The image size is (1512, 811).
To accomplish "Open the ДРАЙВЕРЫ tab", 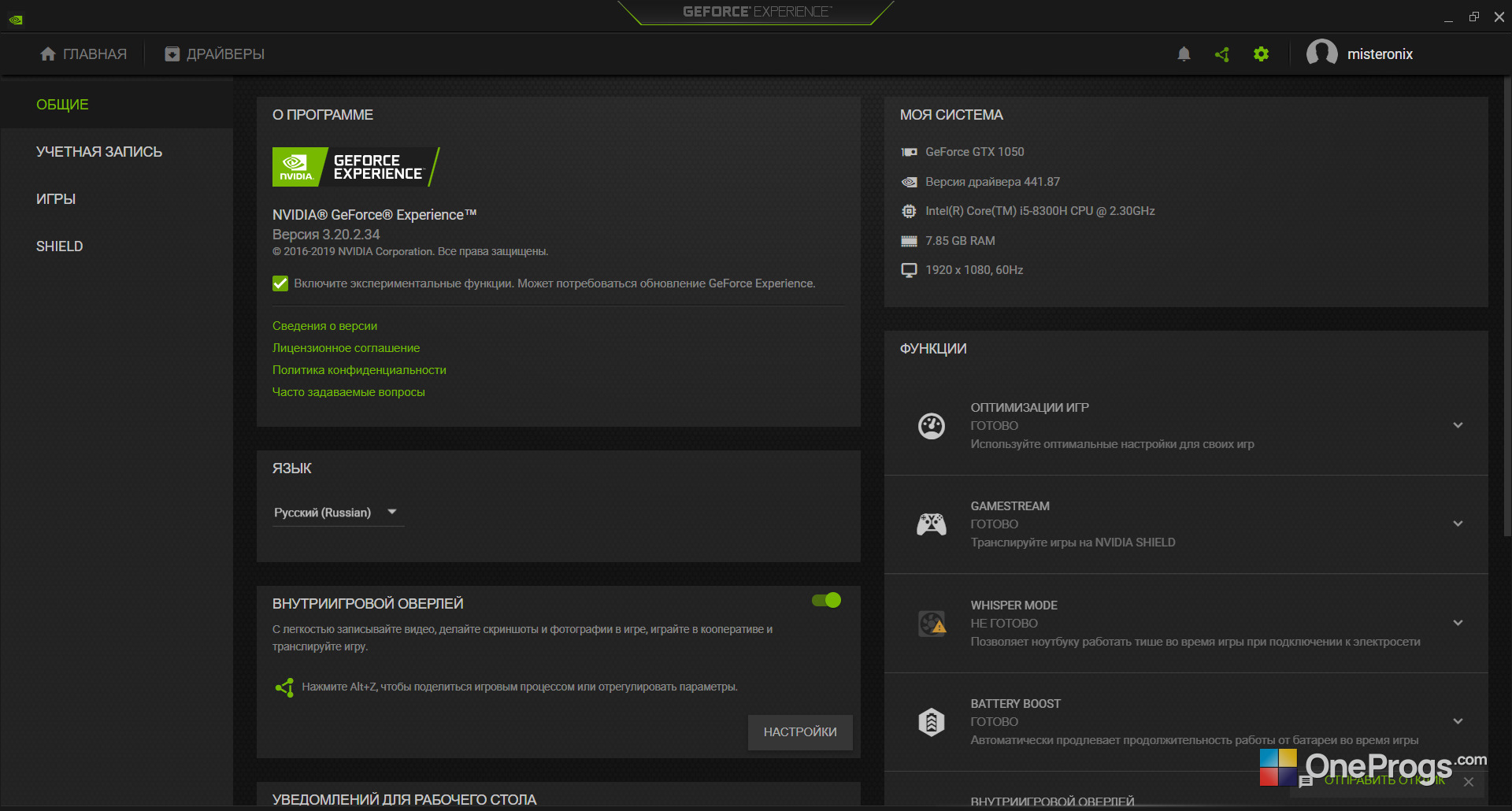I will click(x=214, y=54).
